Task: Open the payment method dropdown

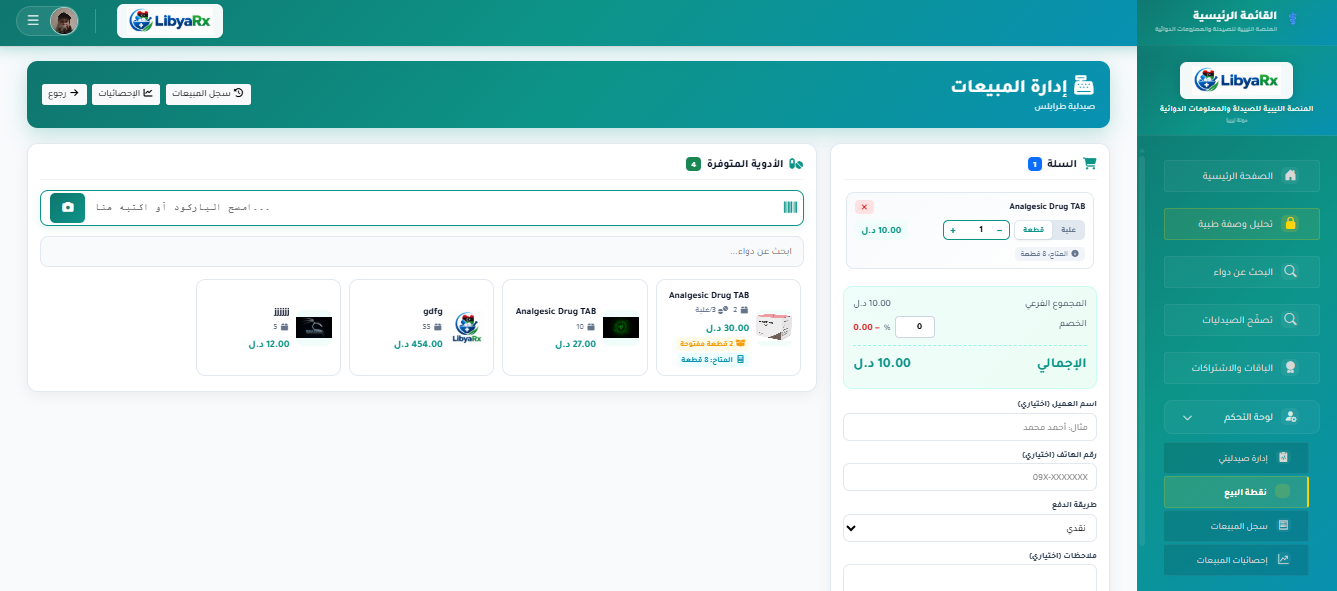Action: point(970,528)
